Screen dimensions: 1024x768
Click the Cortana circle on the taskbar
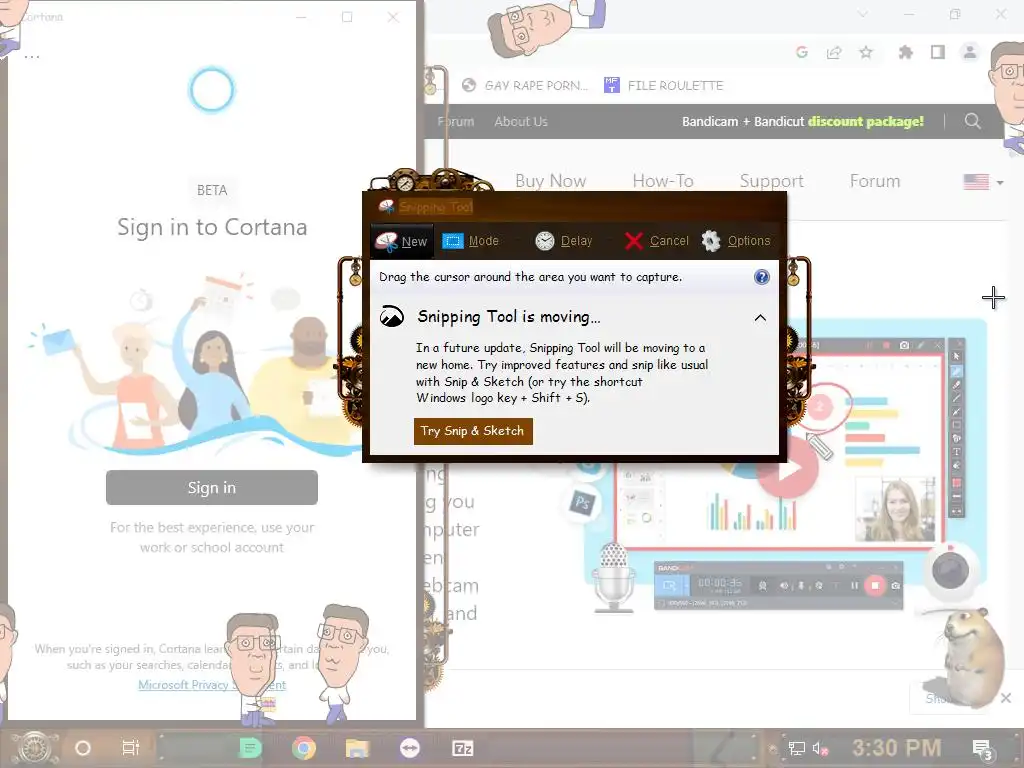82,748
